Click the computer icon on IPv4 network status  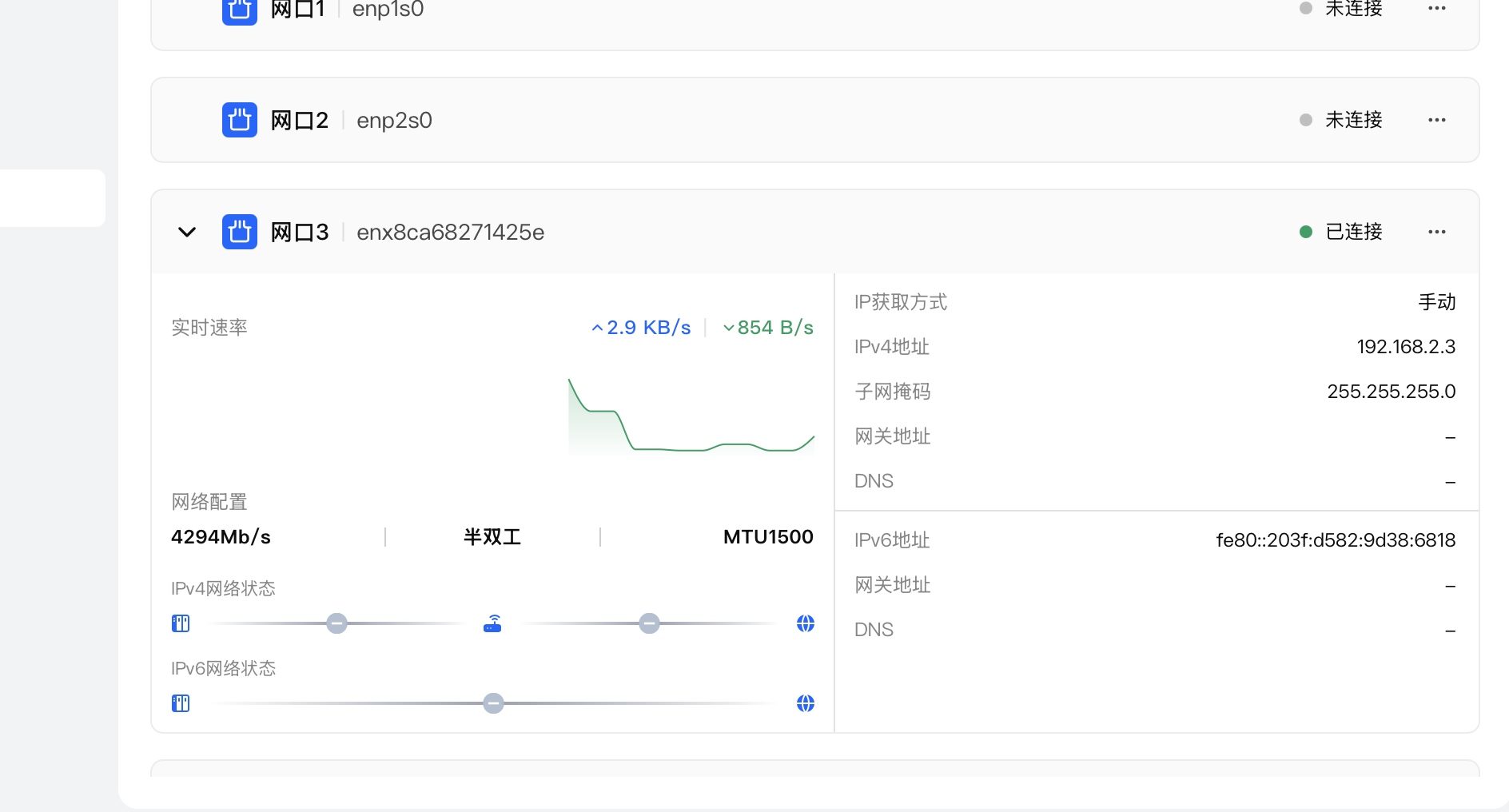(181, 623)
